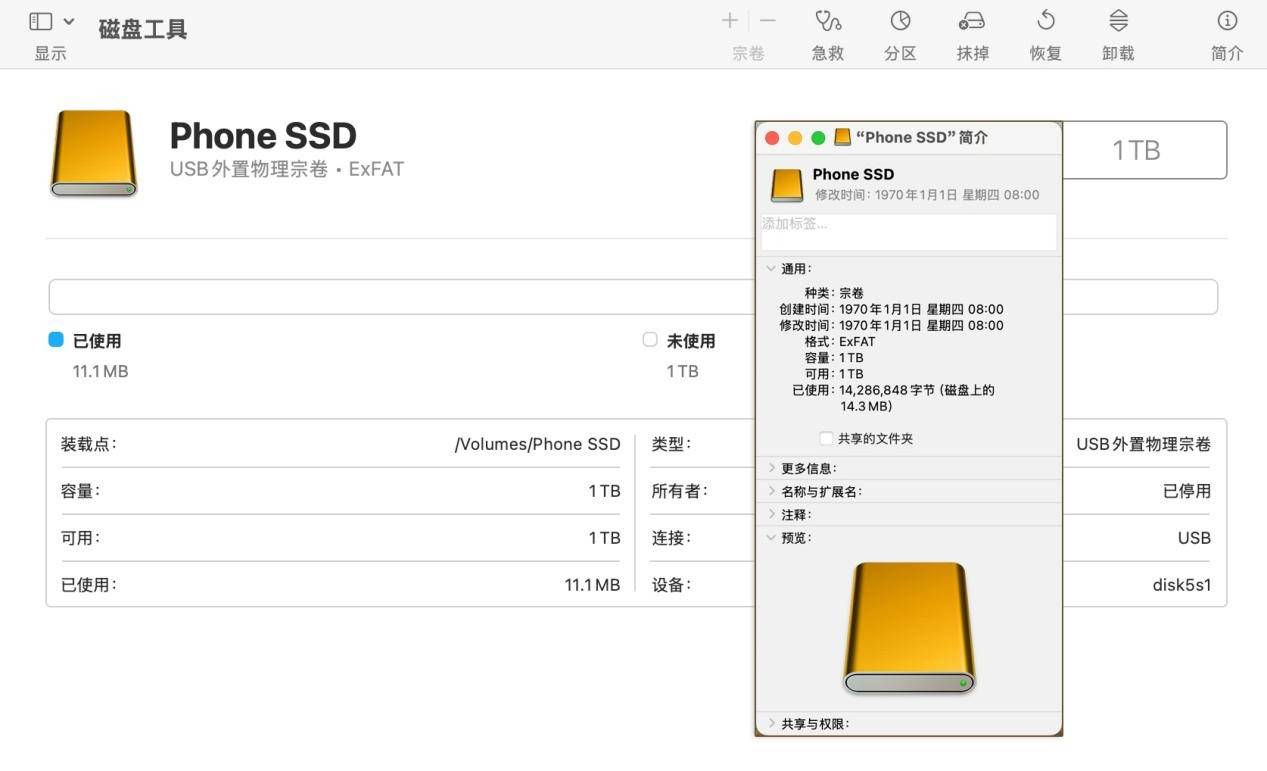Screen dimensions: 1267x771
Task: Open the display options dropdown chevron
Action: tap(69, 21)
